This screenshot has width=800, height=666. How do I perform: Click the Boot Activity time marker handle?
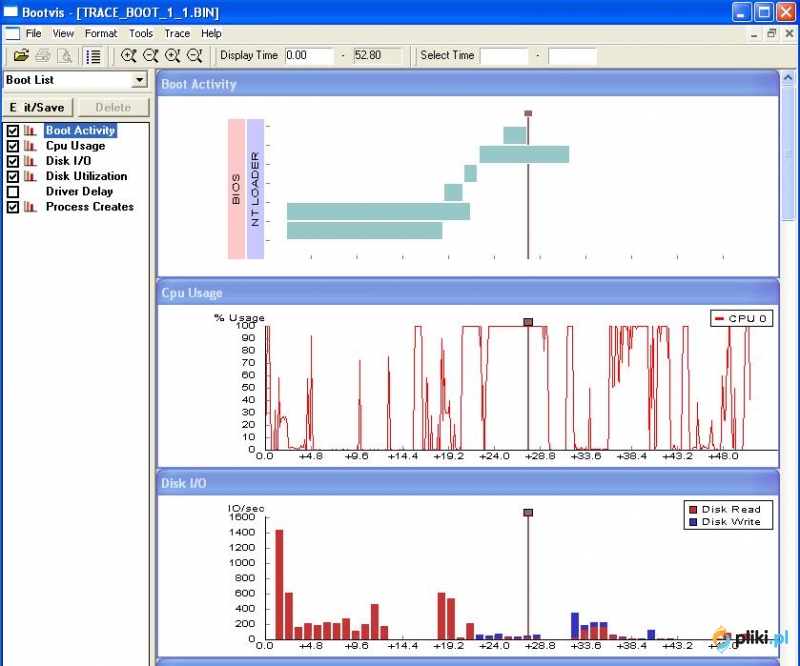point(528,113)
